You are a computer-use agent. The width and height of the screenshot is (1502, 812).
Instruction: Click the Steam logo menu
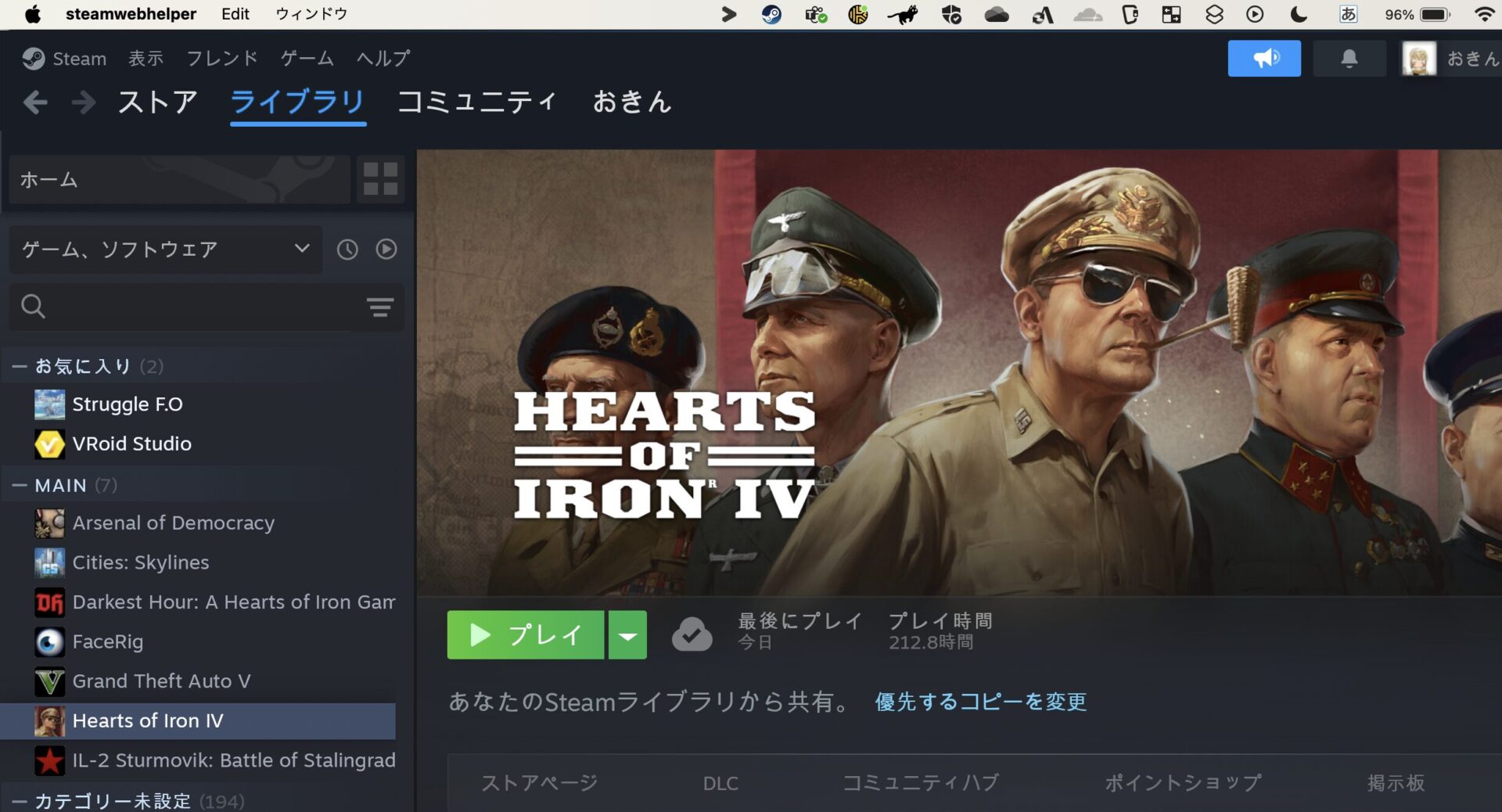tap(64, 59)
